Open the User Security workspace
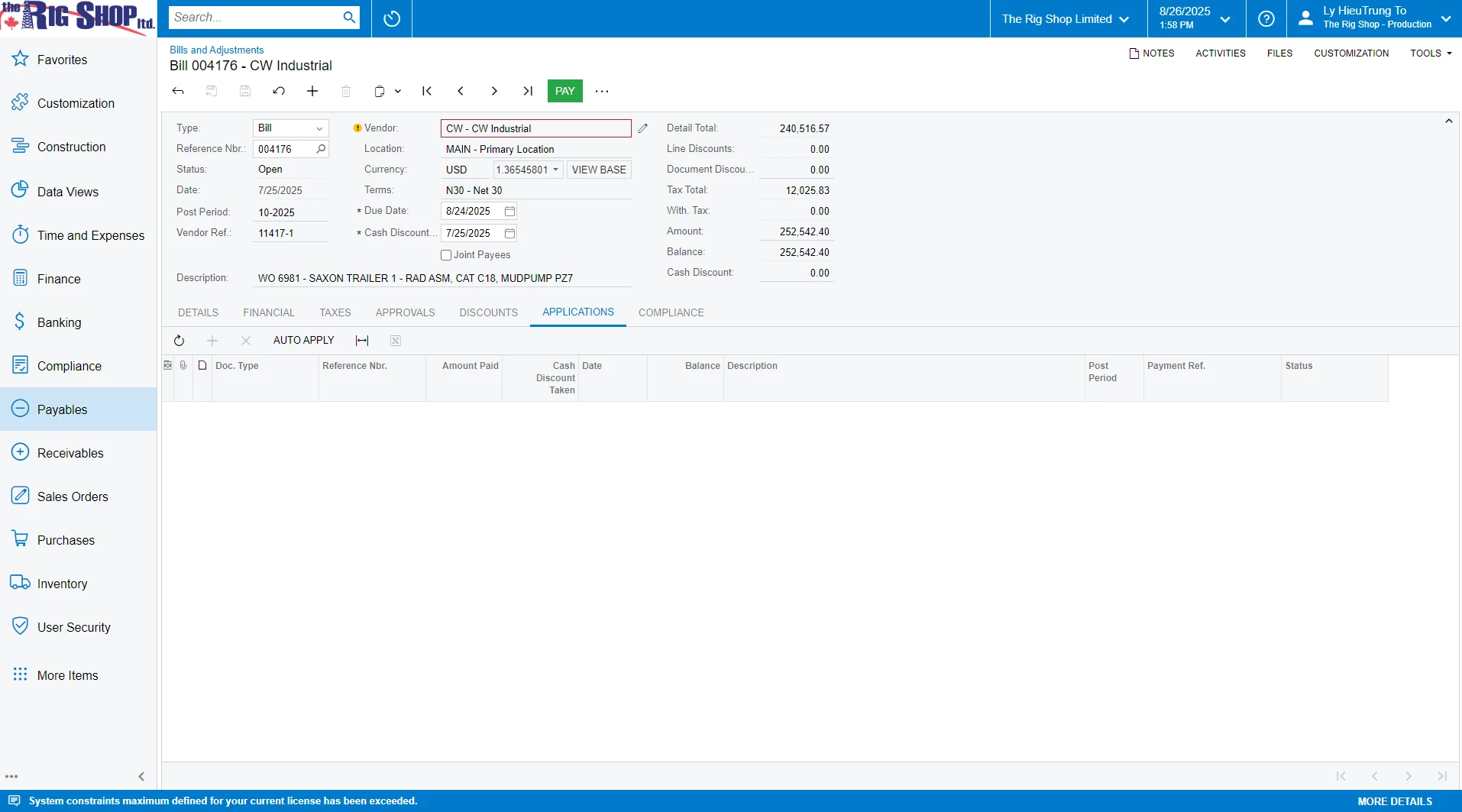This screenshot has width=1462, height=812. 78,627
